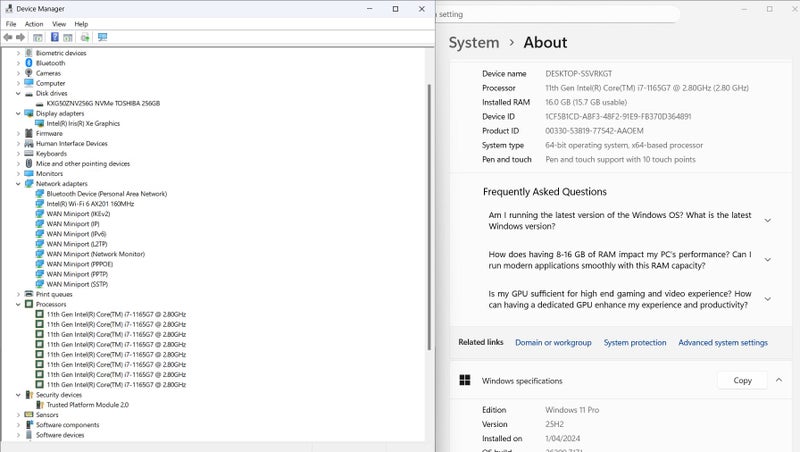Click the Back arrow in Device Manager toolbar
This screenshot has width=800, height=452.
(x=8, y=37)
